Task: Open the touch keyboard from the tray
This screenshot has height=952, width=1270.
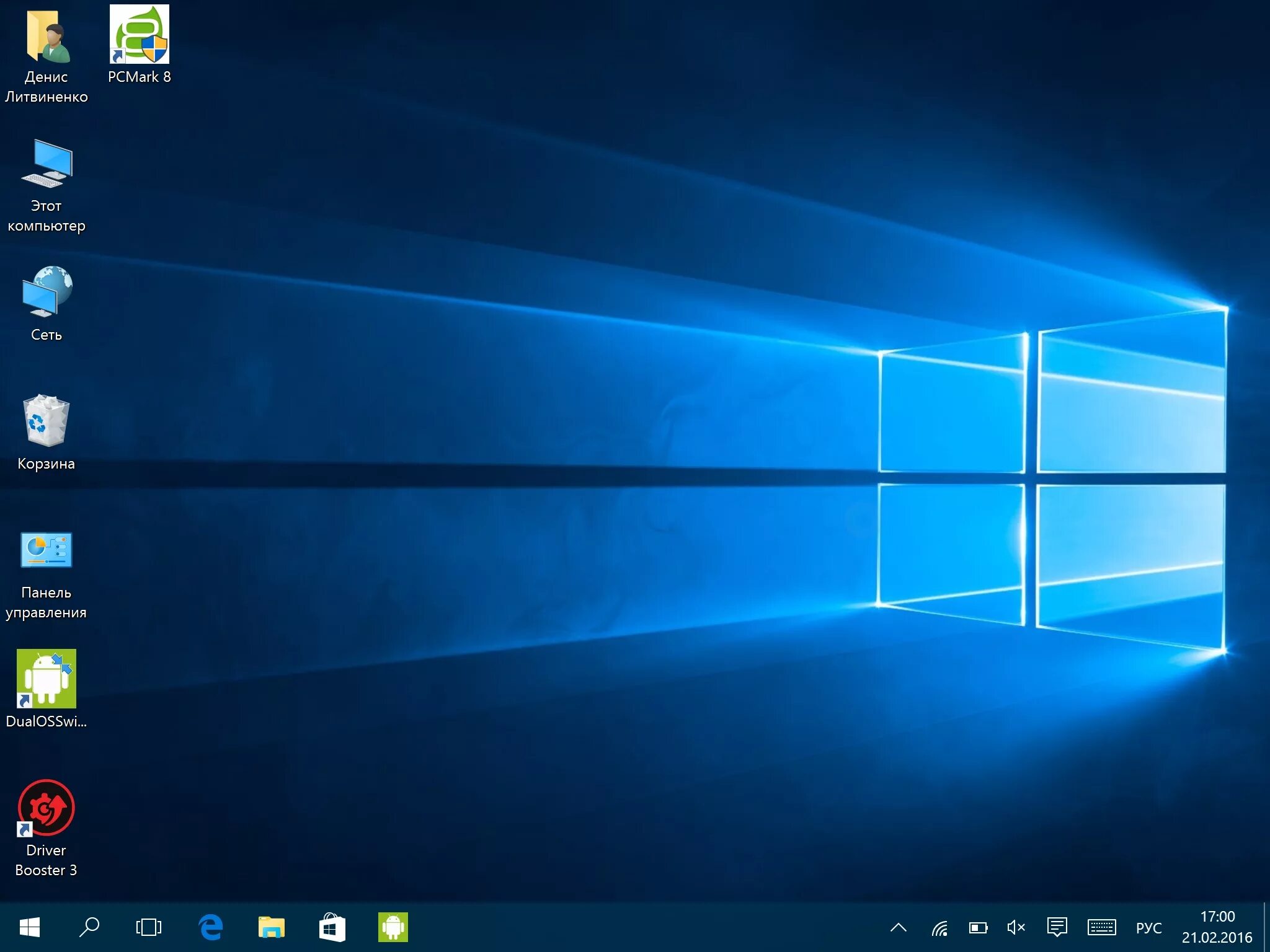Action: tap(1102, 928)
